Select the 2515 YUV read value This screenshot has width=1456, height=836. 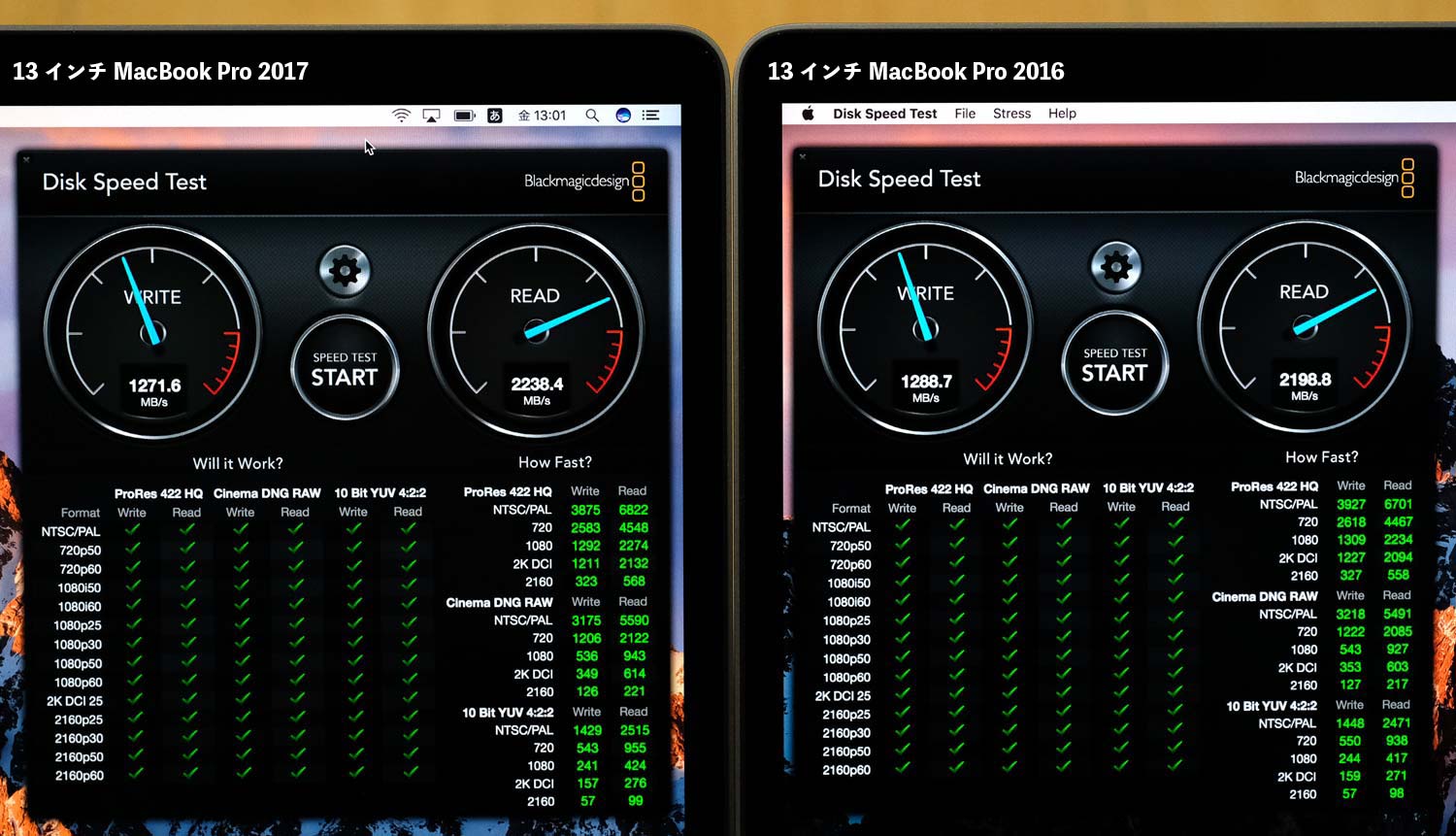635,730
